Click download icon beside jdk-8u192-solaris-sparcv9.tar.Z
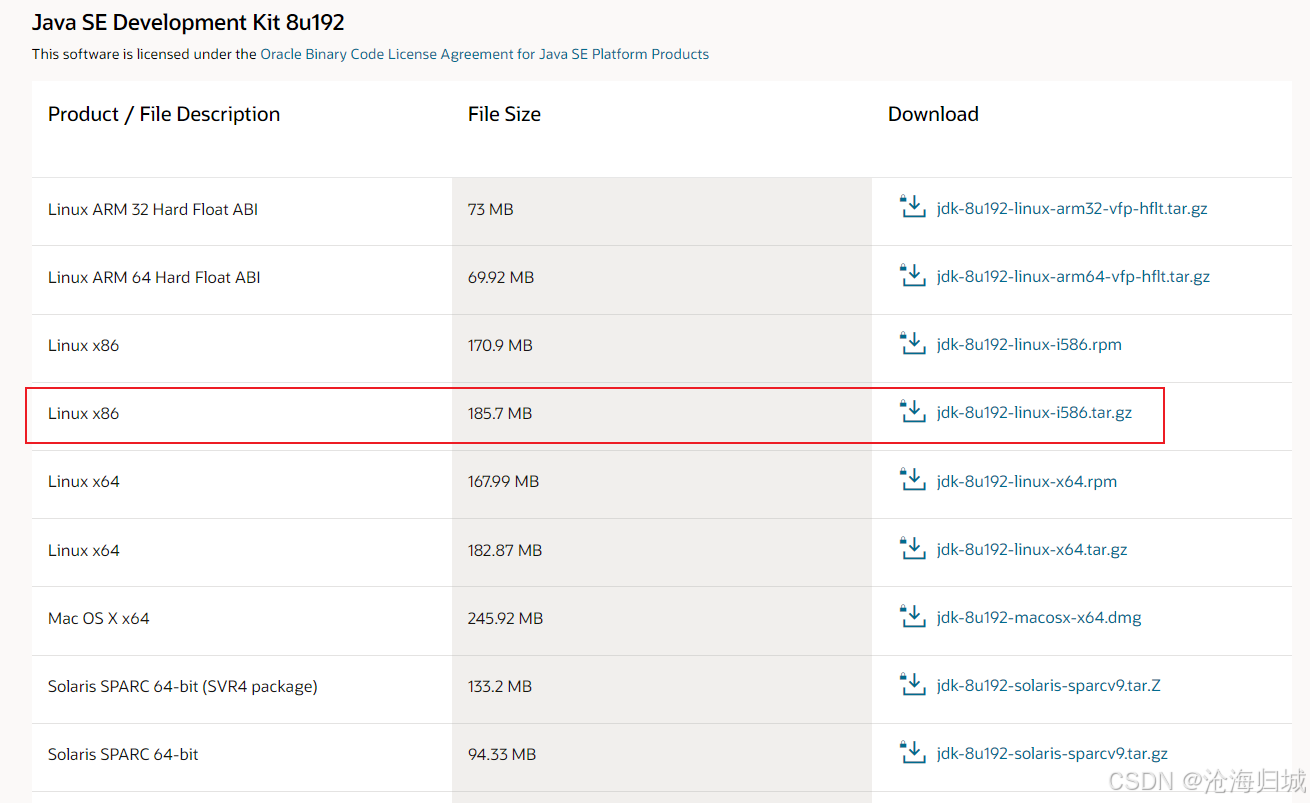The height and width of the screenshot is (803, 1310). point(913,684)
